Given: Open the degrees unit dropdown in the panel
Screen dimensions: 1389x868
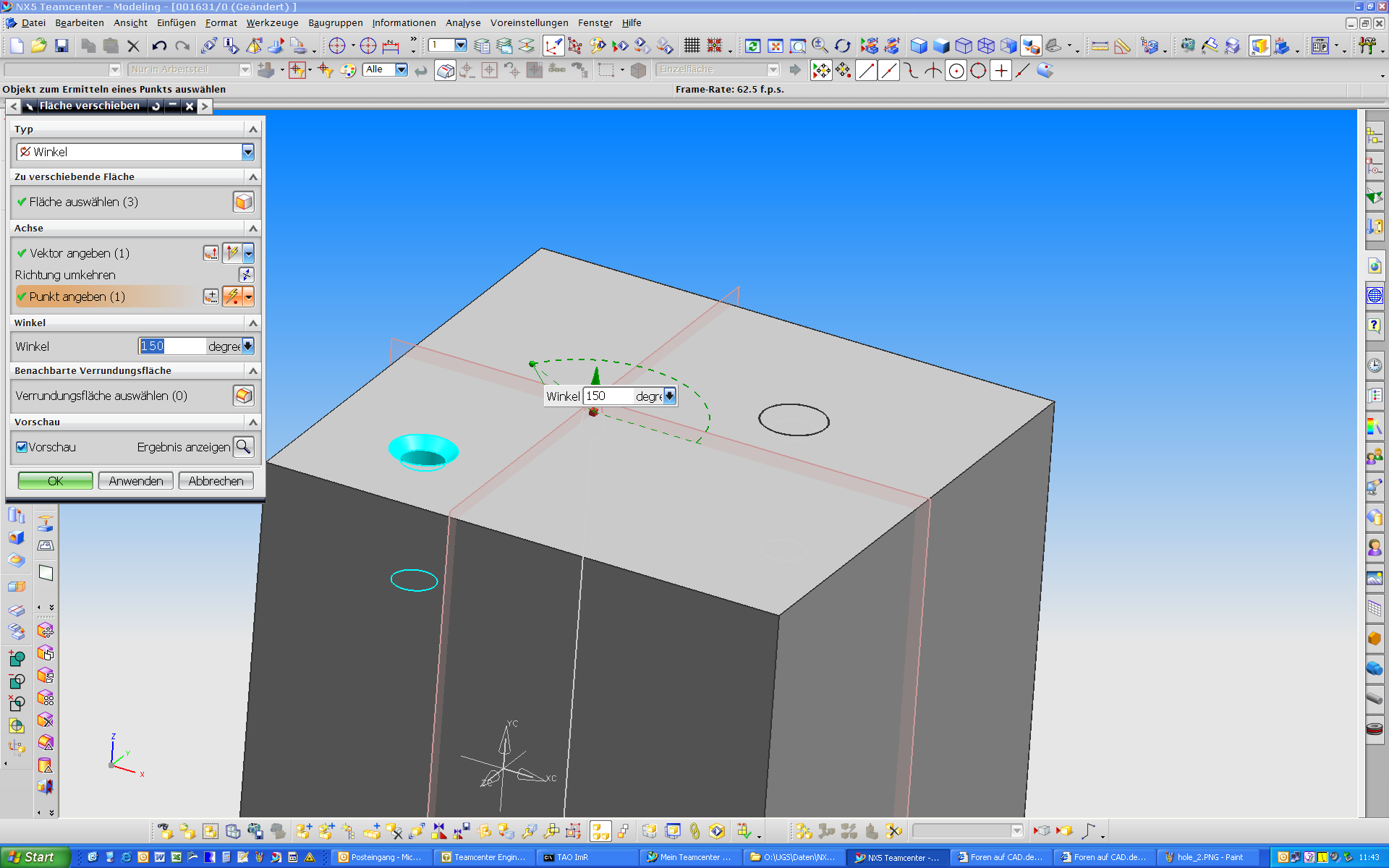Looking at the screenshot, I should 248,346.
